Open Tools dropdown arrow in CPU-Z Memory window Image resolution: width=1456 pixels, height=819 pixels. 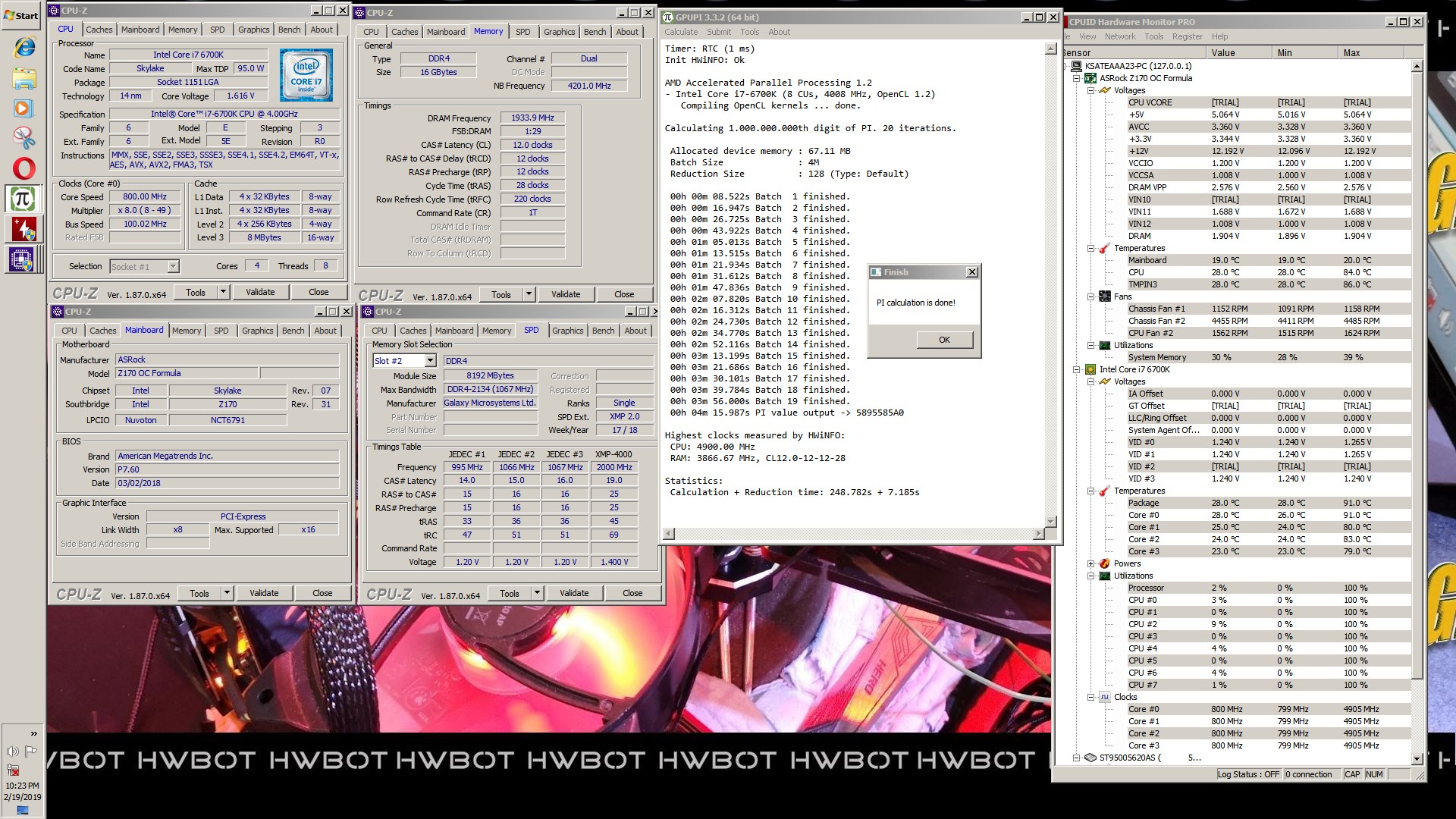tap(529, 294)
